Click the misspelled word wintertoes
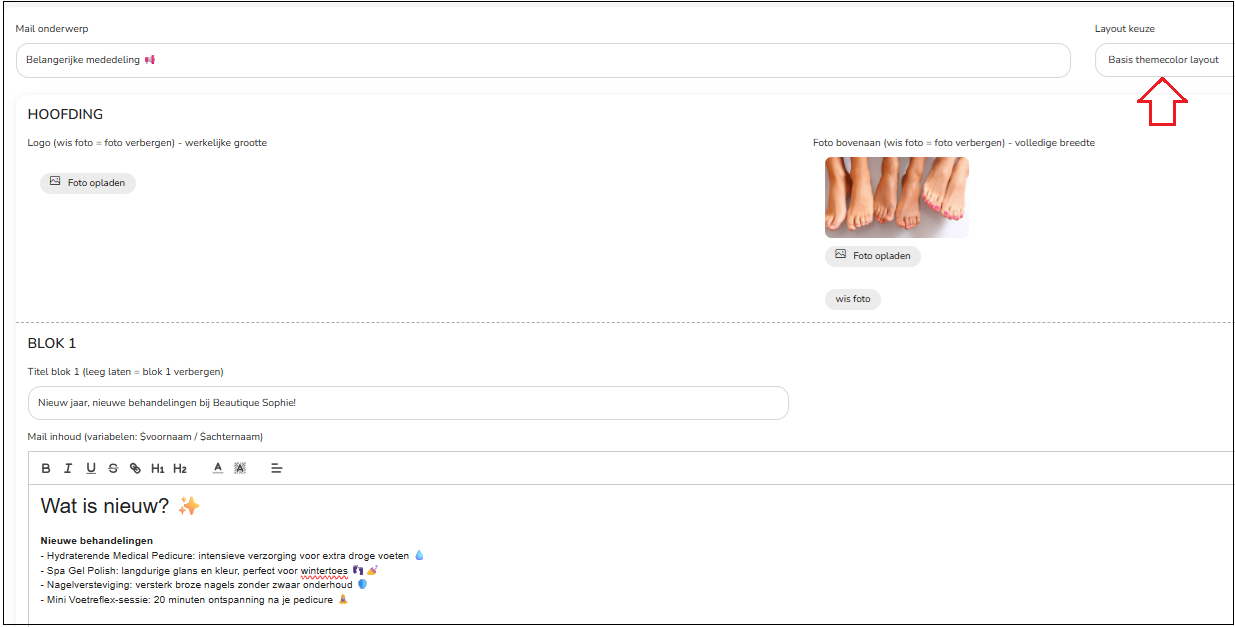Screen dimensions: 1235x627 [324, 570]
